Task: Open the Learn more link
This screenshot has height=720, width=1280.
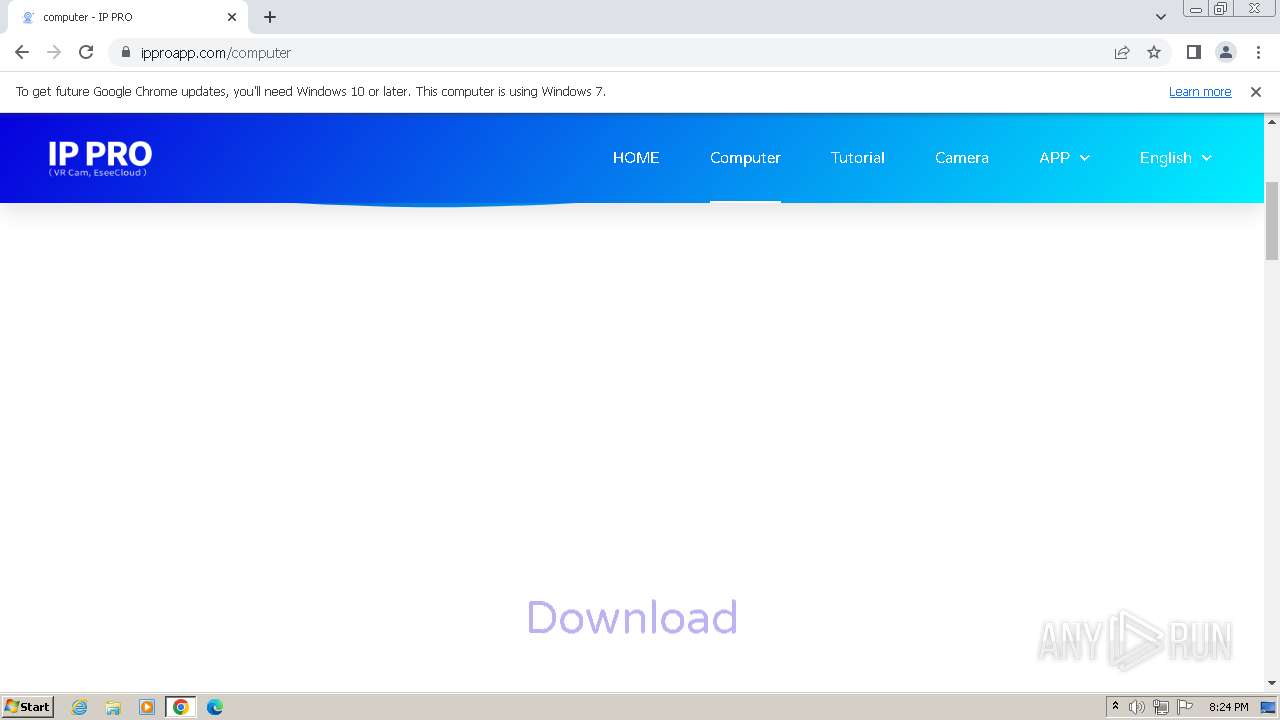Action: 1200,91
